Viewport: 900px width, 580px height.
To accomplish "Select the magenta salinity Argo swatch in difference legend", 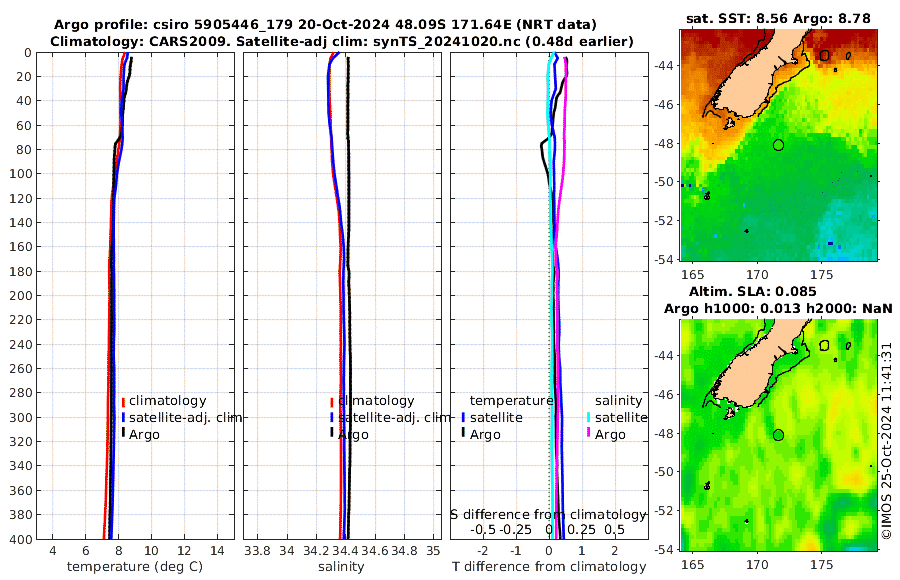I will 589,433.
